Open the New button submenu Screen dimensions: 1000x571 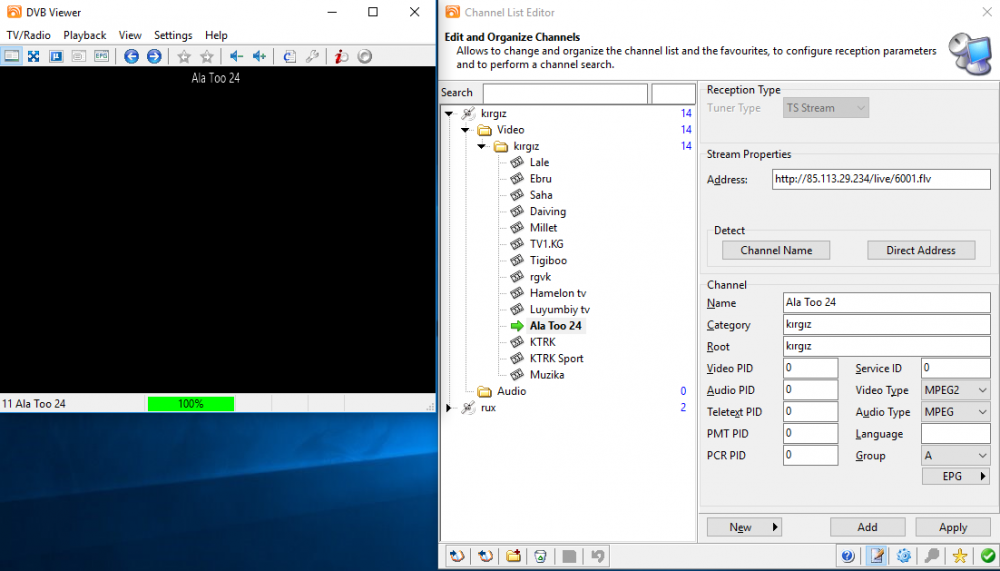[x=775, y=527]
